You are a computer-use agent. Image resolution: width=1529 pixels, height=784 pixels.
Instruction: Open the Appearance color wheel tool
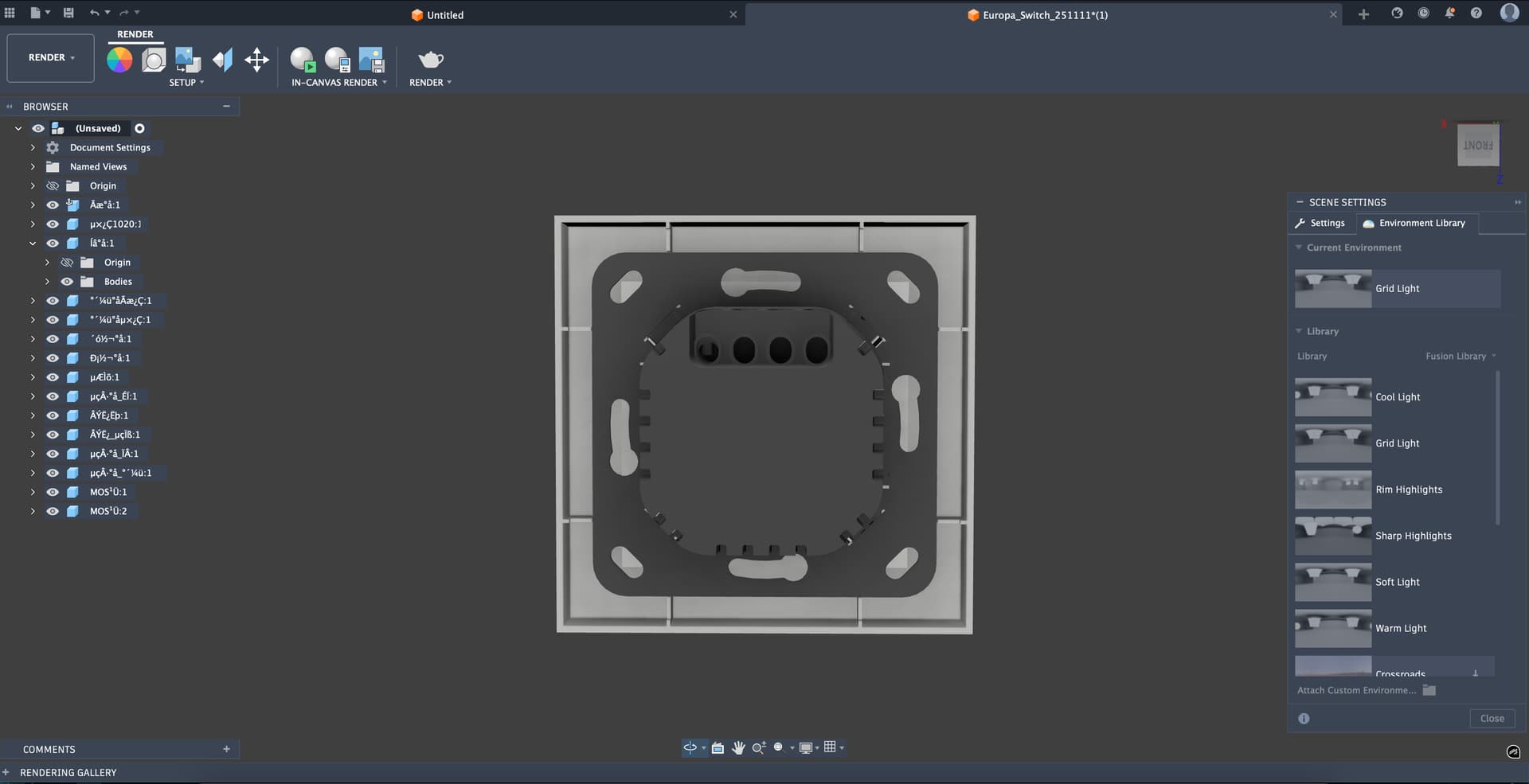[x=119, y=60]
